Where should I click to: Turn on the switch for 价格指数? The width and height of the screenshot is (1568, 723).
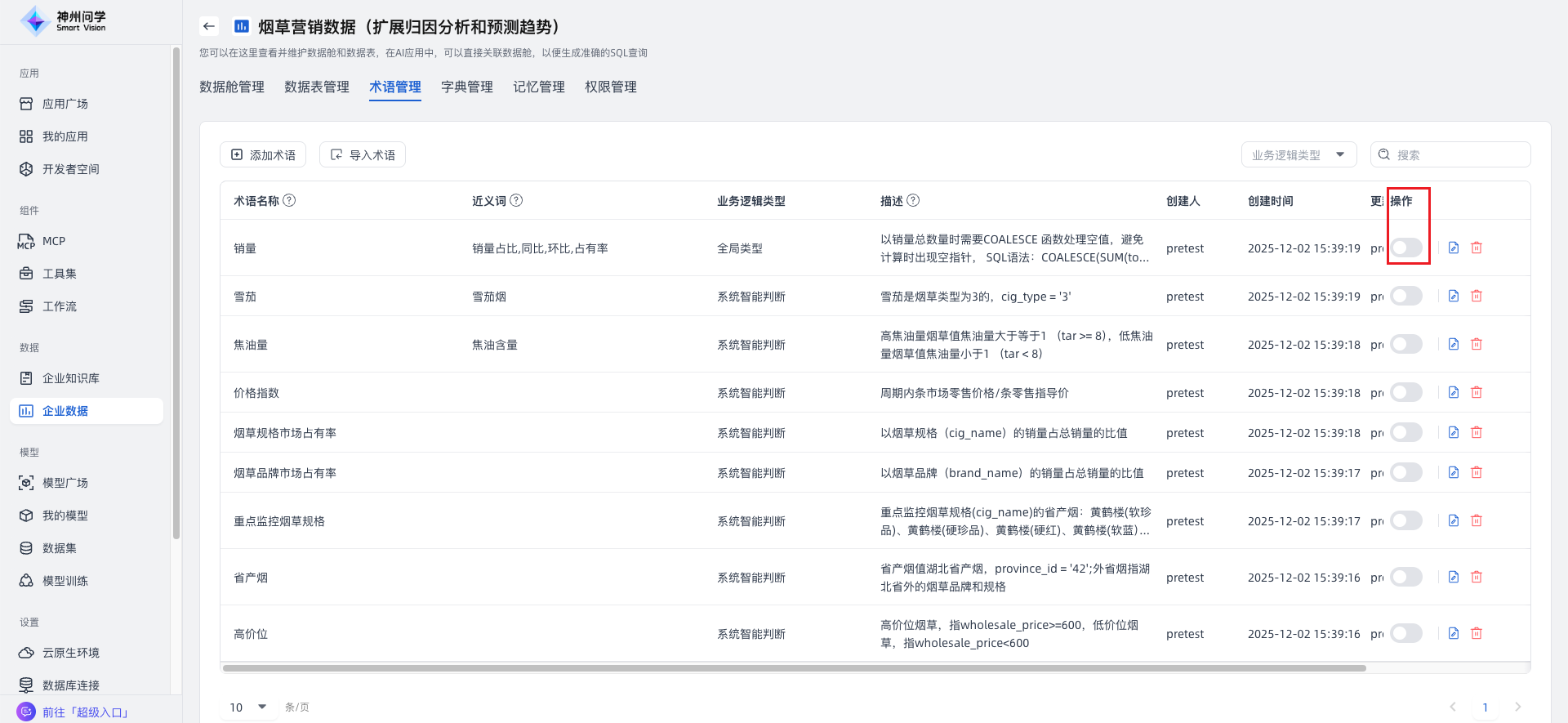pos(1406,392)
